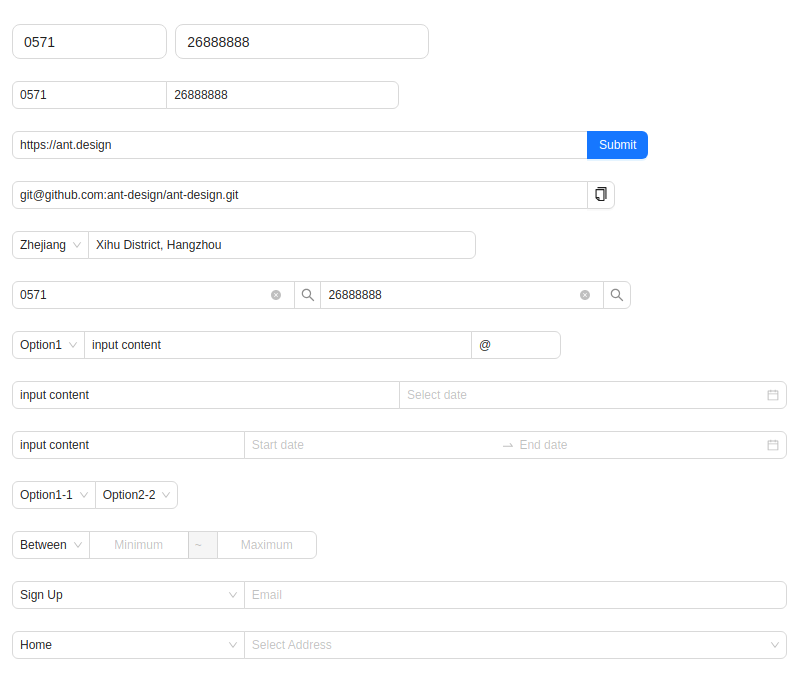Open the Home address type dropdown
The width and height of the screenshot is (800, 683).
[x=127, y=645]
